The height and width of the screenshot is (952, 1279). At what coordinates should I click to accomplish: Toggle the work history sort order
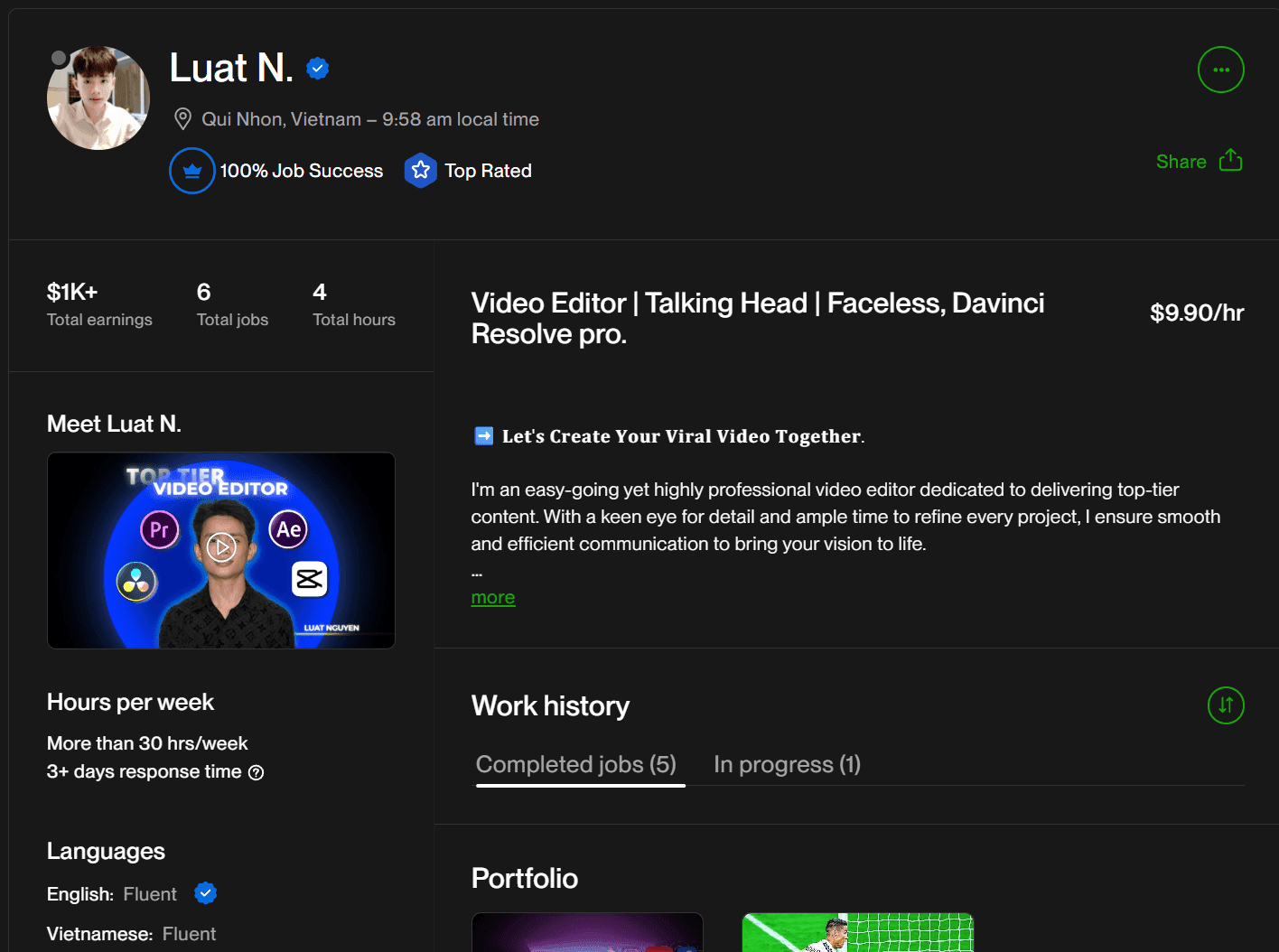pos(1226,705)
